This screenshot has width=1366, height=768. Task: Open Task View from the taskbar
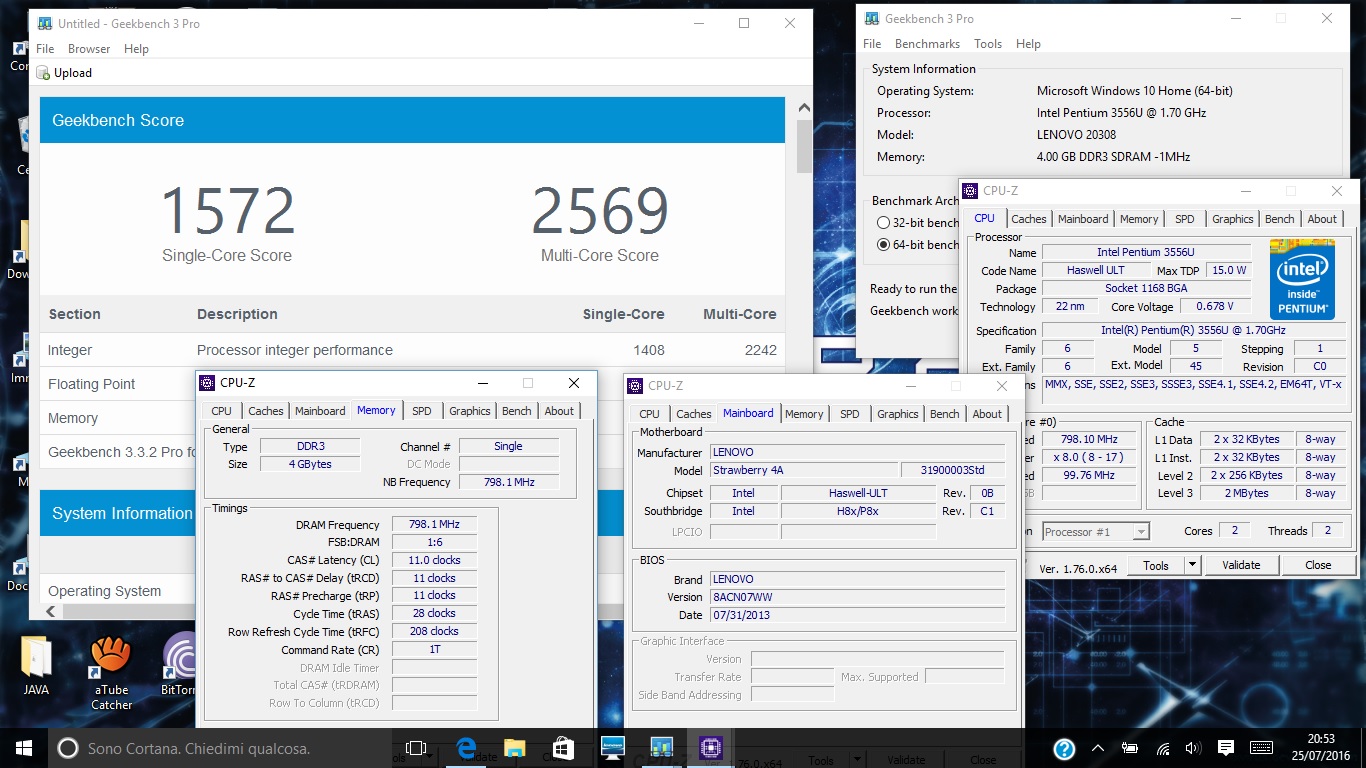[x=416, y=748]
